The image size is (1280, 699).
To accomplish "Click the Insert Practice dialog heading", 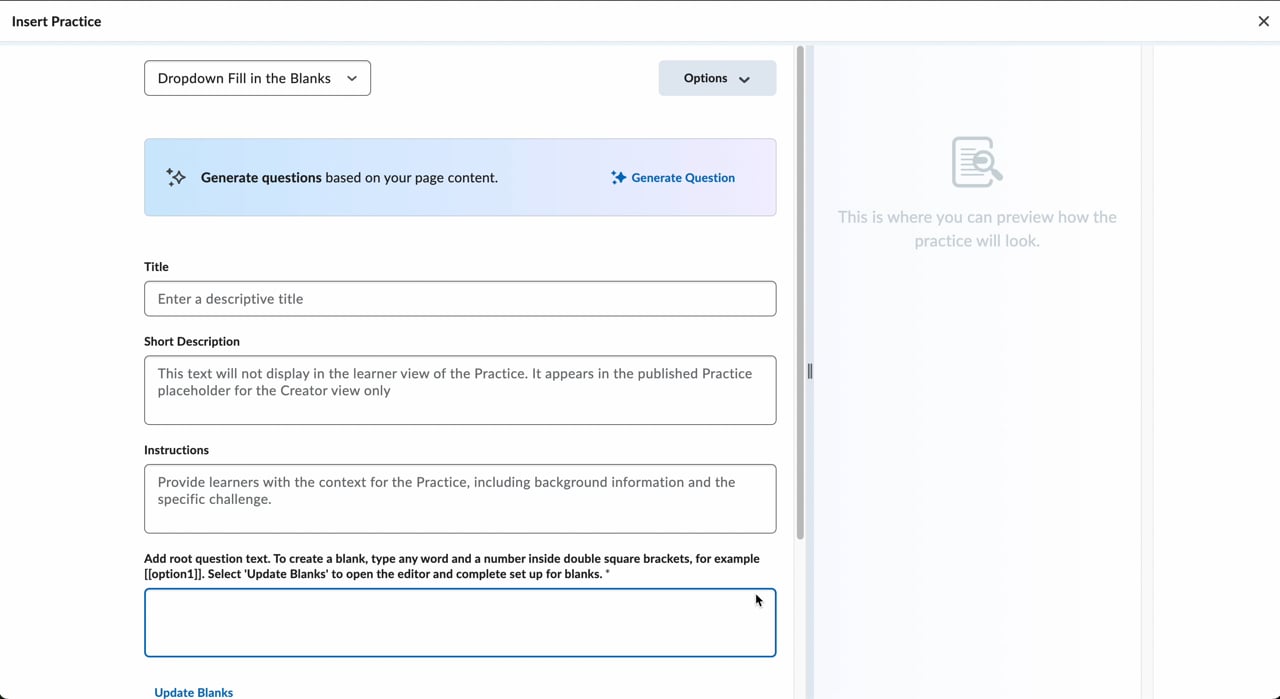I will (x=57, y=21).
